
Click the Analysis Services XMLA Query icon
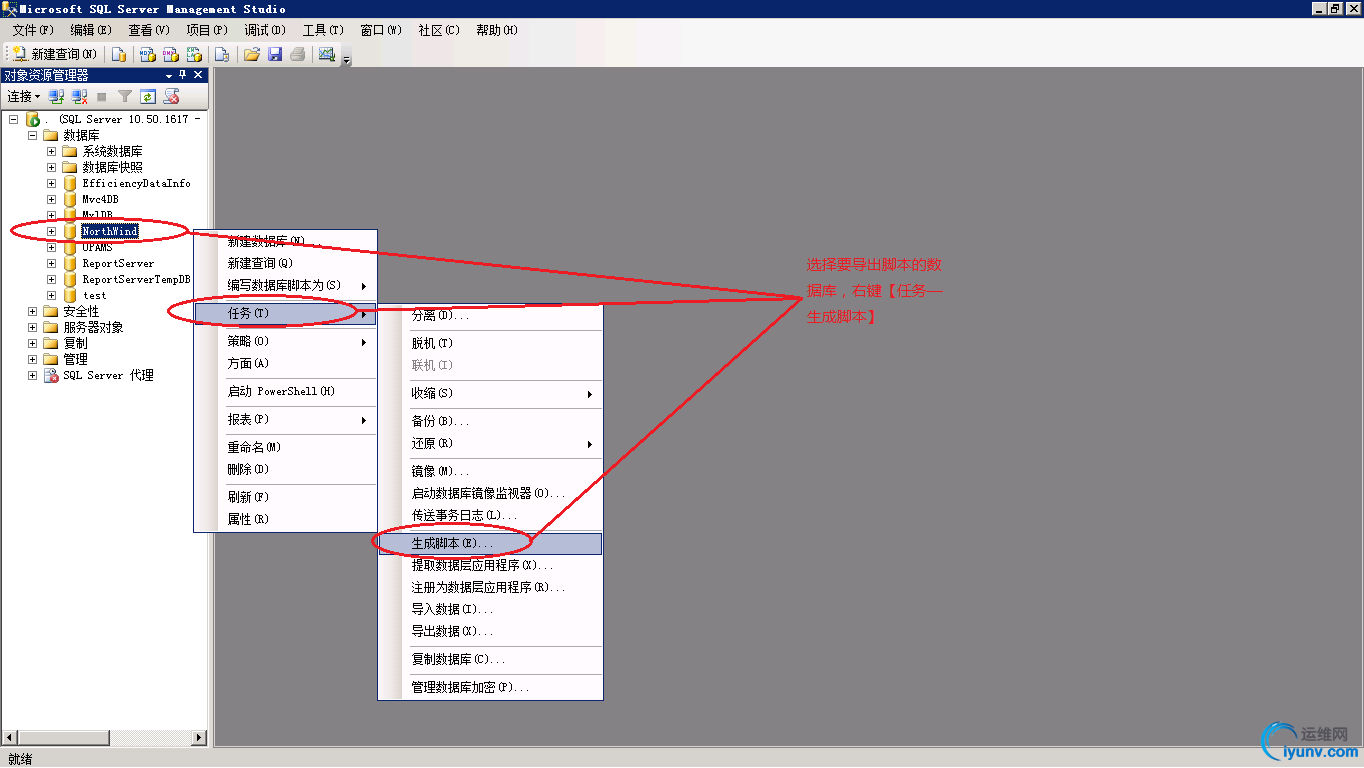[195, 54]
